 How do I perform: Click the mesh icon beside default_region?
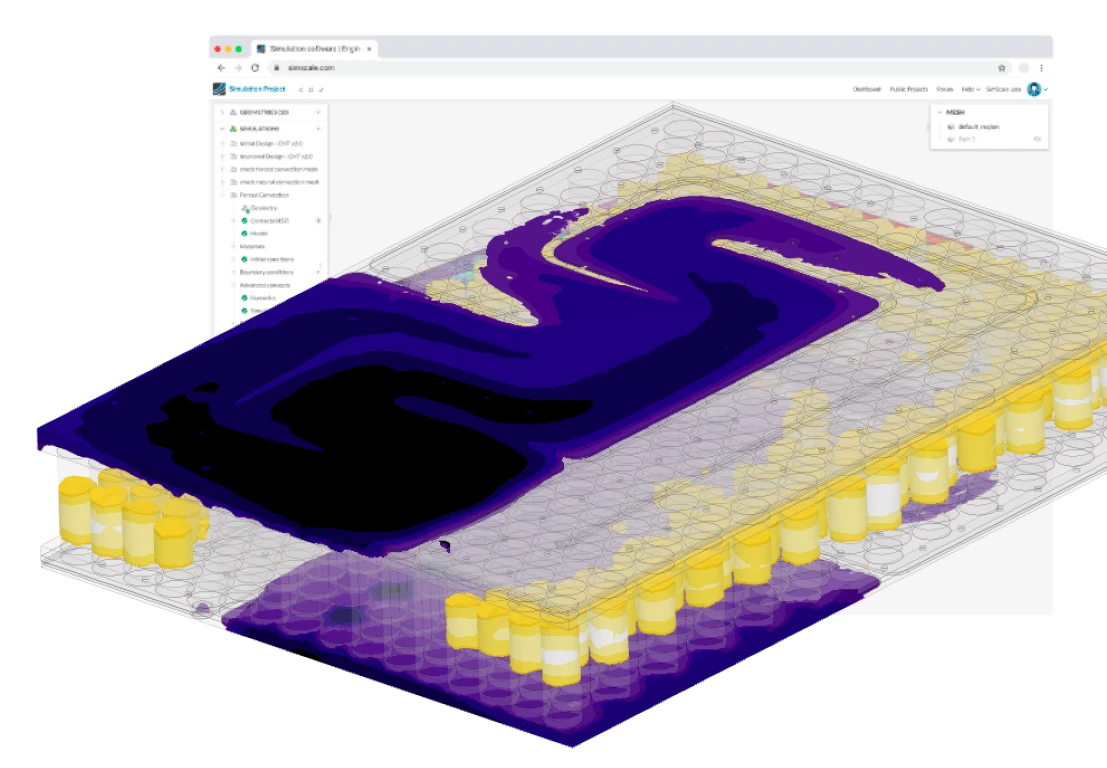(x=950, y=126)
